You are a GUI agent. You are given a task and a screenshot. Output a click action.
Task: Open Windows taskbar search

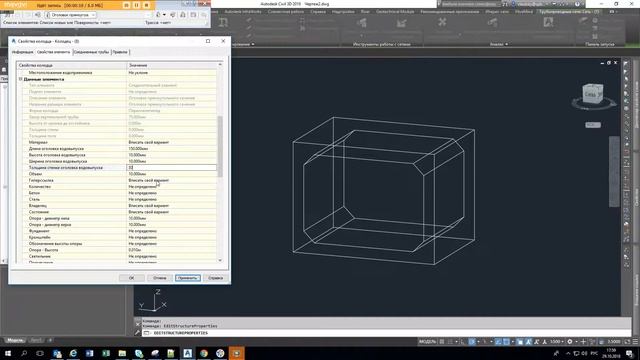(24, 353)
